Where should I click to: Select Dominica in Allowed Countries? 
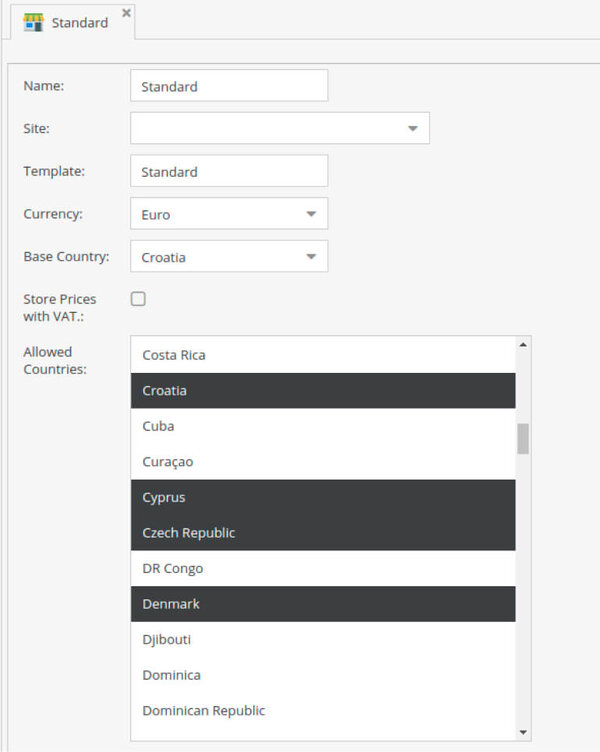coord(323,675)
